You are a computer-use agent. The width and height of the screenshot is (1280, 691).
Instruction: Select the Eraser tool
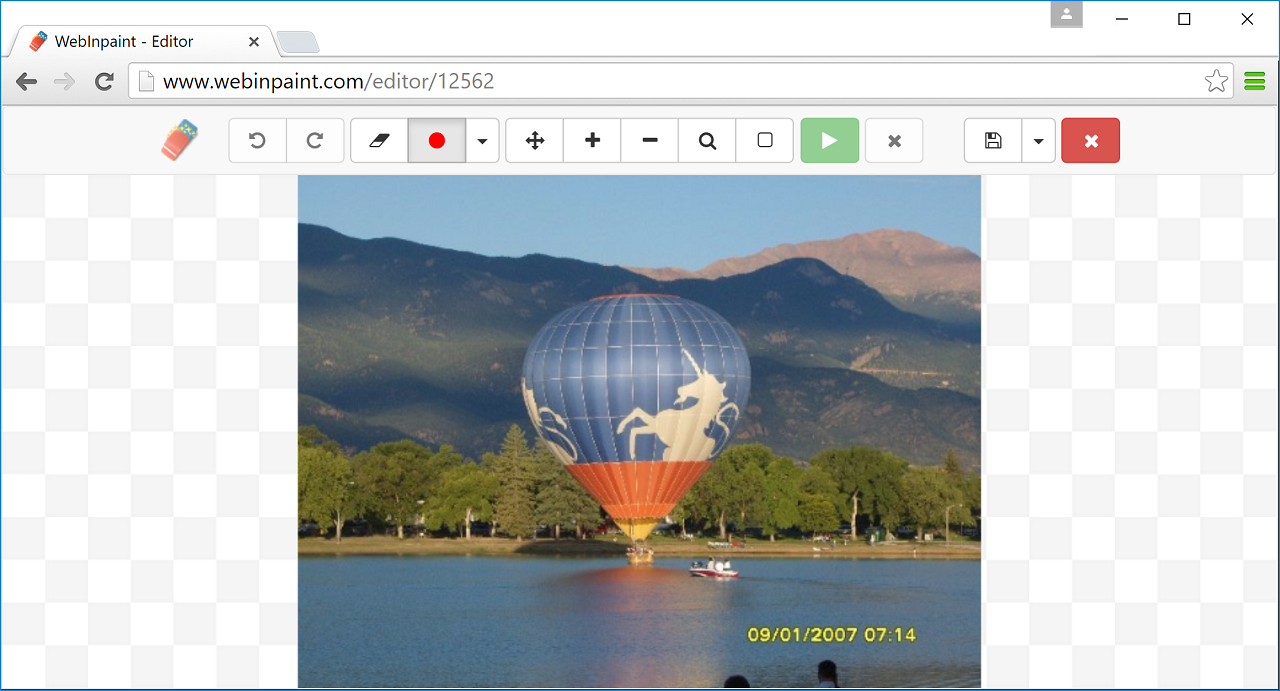[378, 140]
